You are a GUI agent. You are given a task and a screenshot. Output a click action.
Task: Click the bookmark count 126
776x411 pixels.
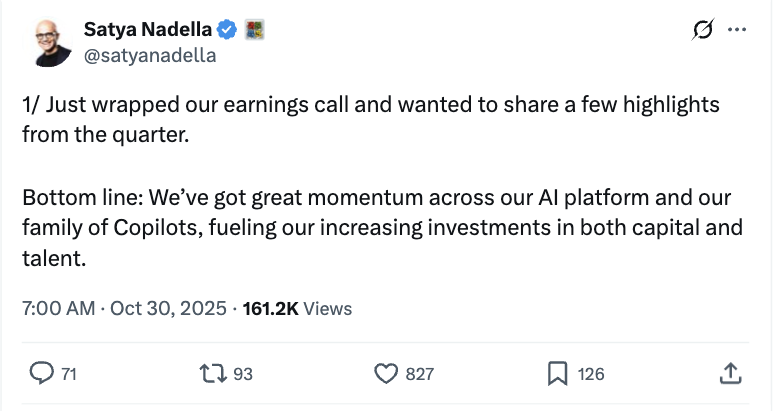[x=591, y=374]
